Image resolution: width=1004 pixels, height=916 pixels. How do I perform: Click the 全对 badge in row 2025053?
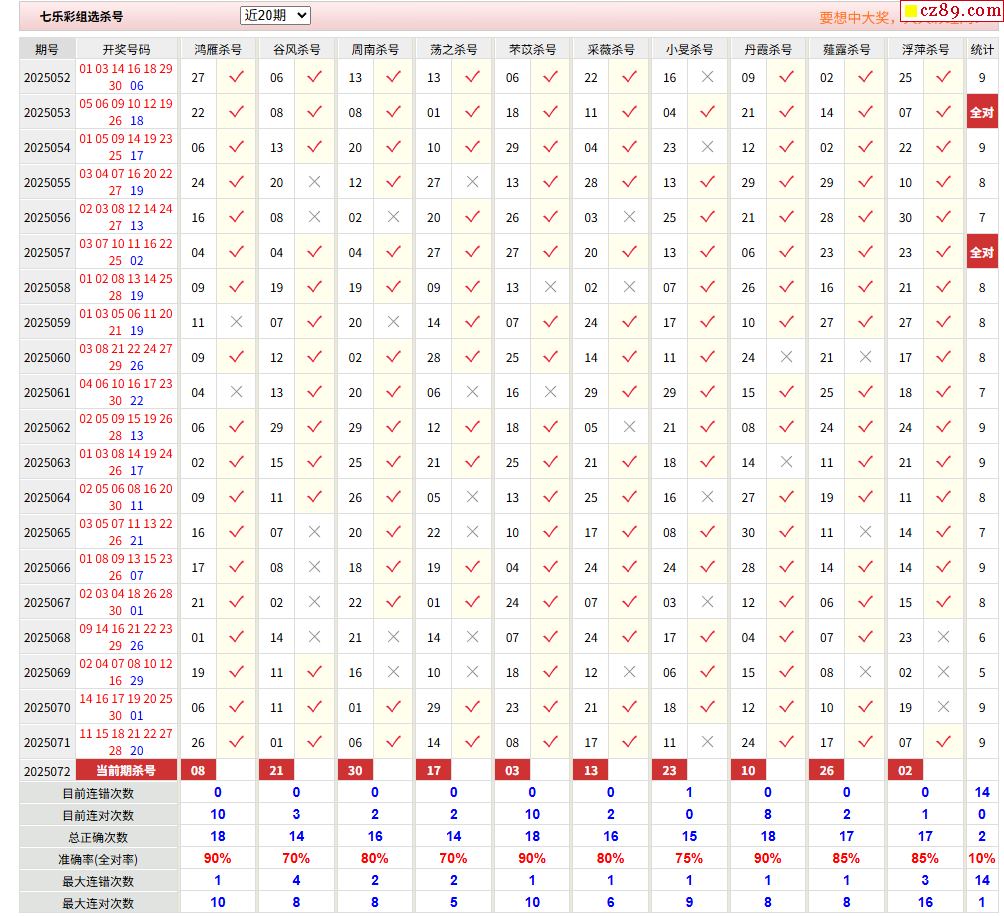(982, 113)
